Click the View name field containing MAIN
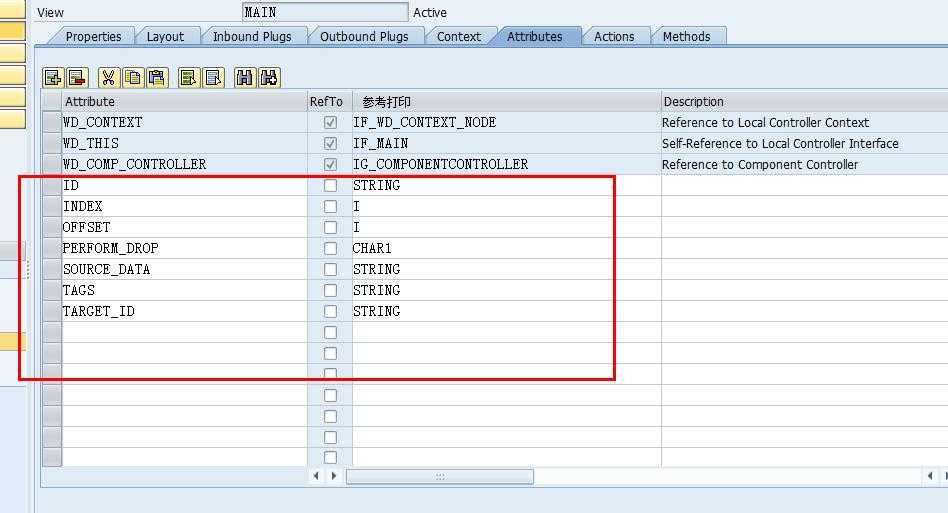 (325, 12)
